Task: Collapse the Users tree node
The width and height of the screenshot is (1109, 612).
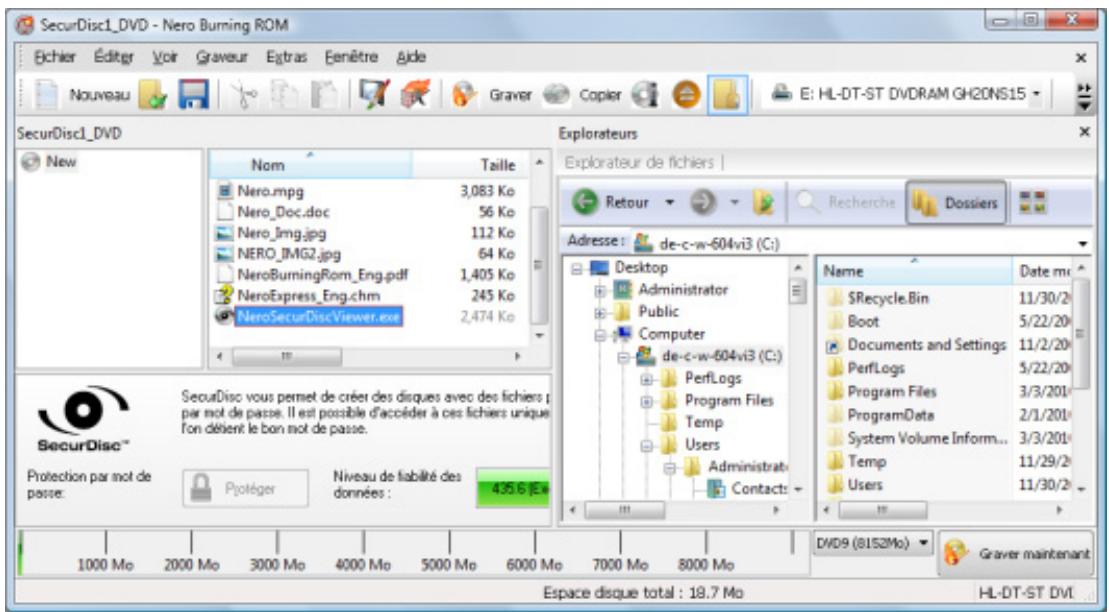Action: click(x=646, y=446)
